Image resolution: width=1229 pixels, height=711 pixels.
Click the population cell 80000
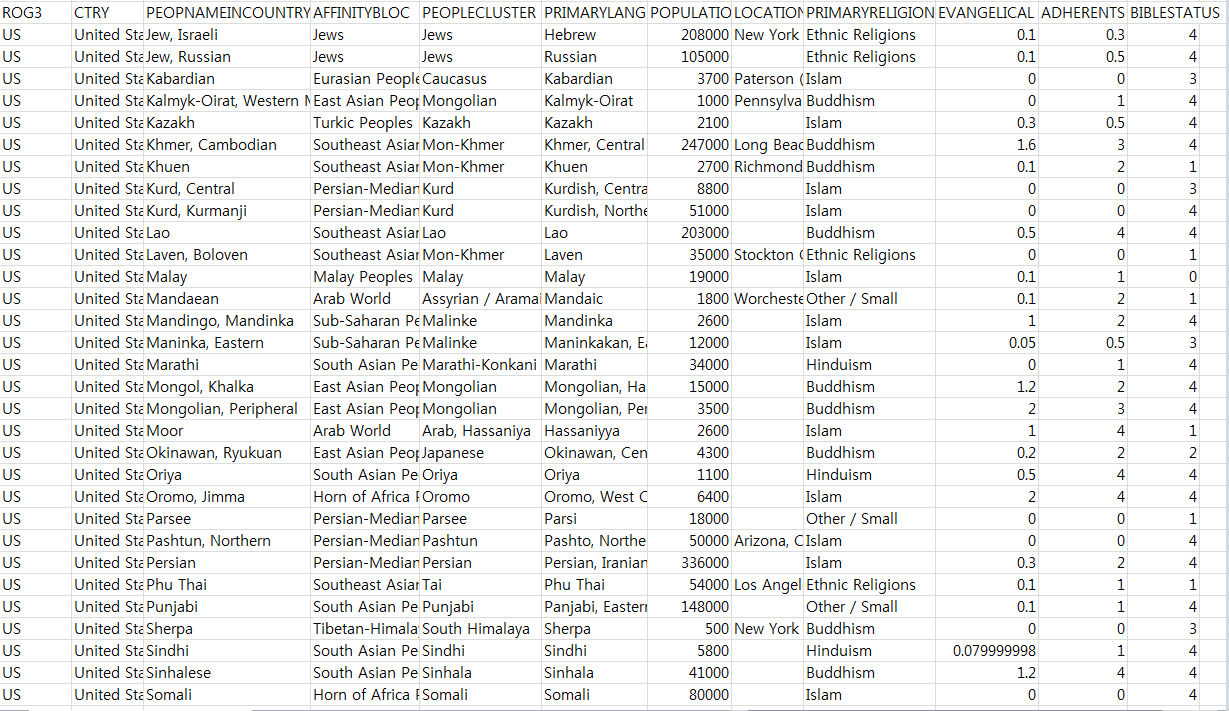[690, 695]
